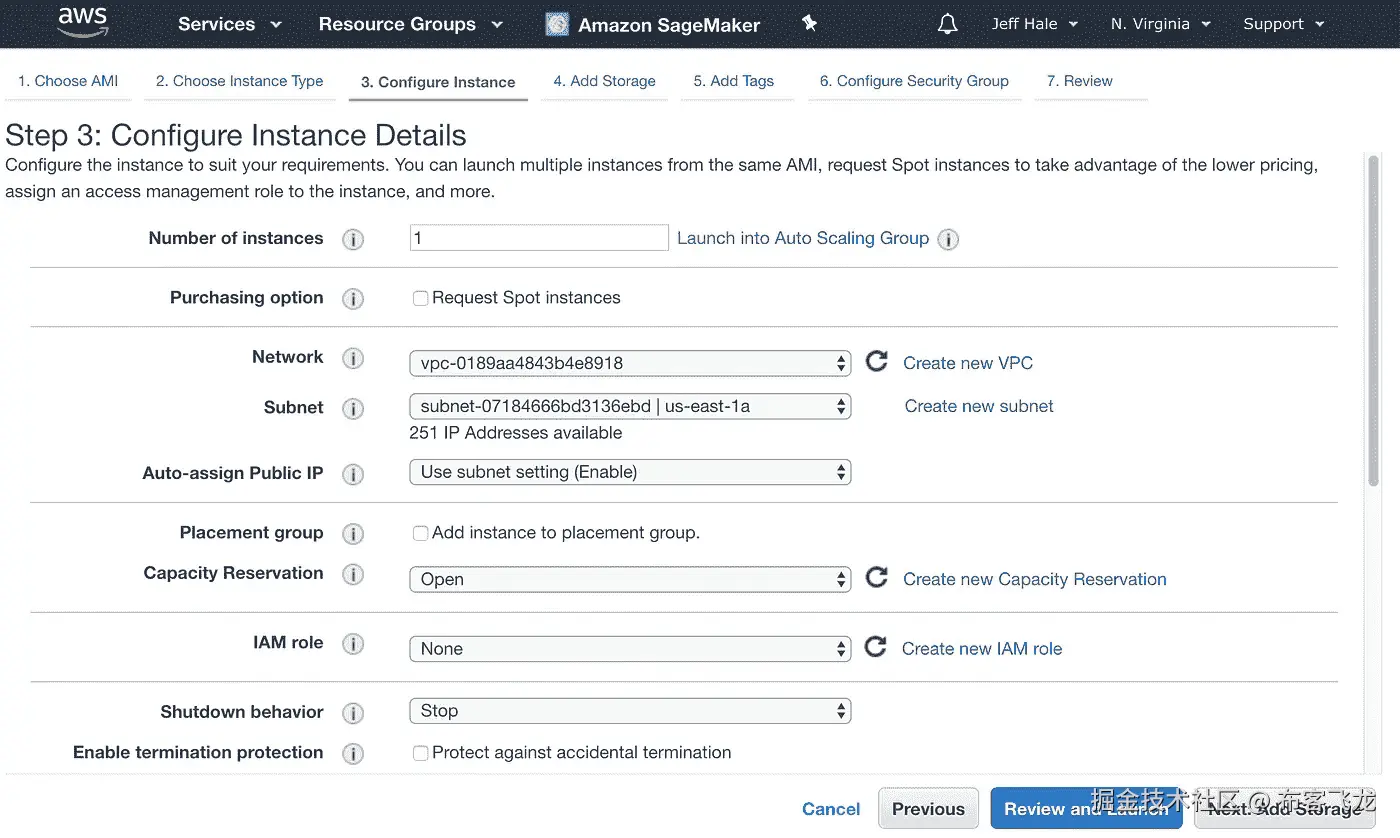
Task: Open the Services menu
Action: (x=229, y=24)
